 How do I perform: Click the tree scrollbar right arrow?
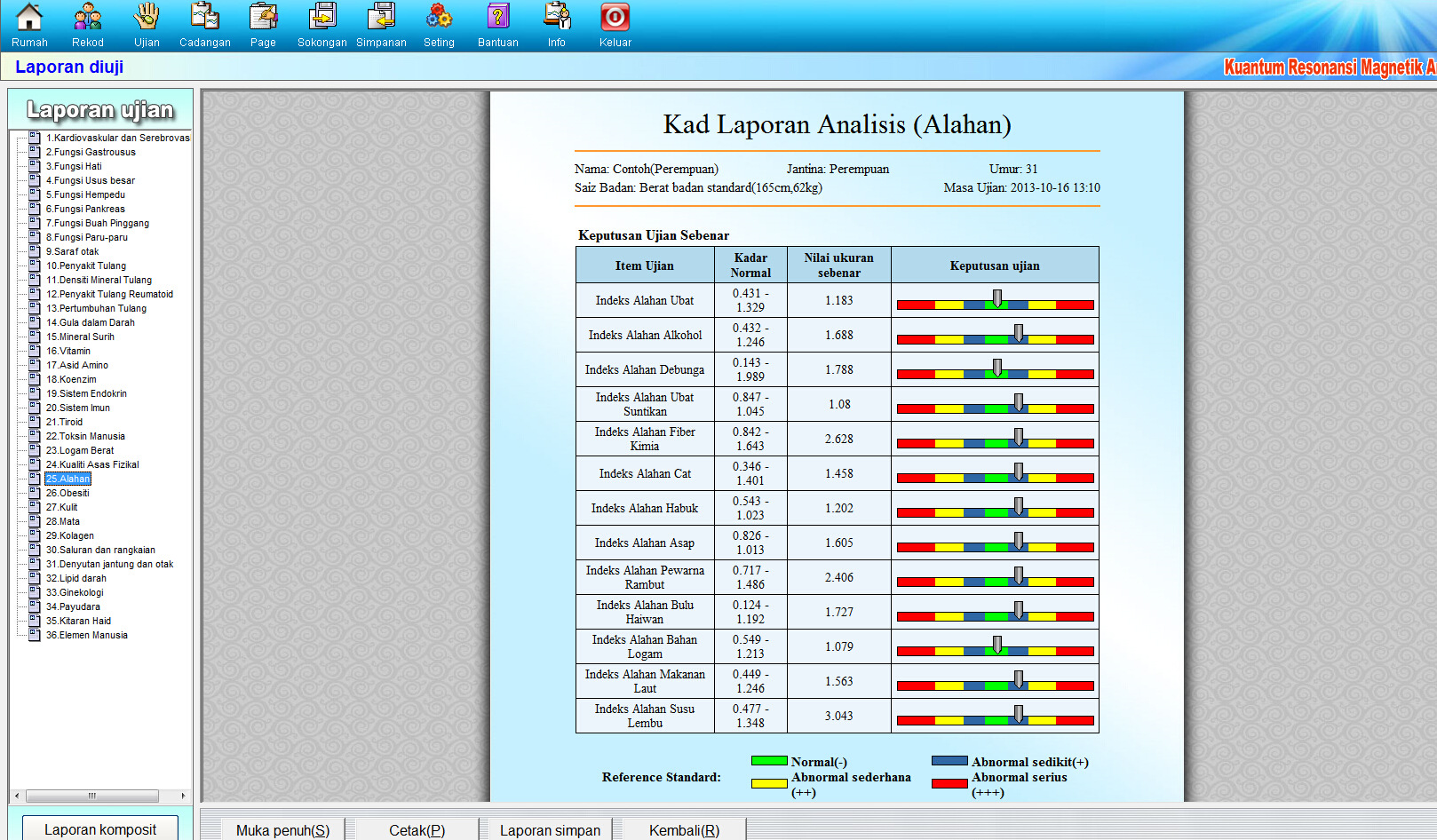click(183, 796)
